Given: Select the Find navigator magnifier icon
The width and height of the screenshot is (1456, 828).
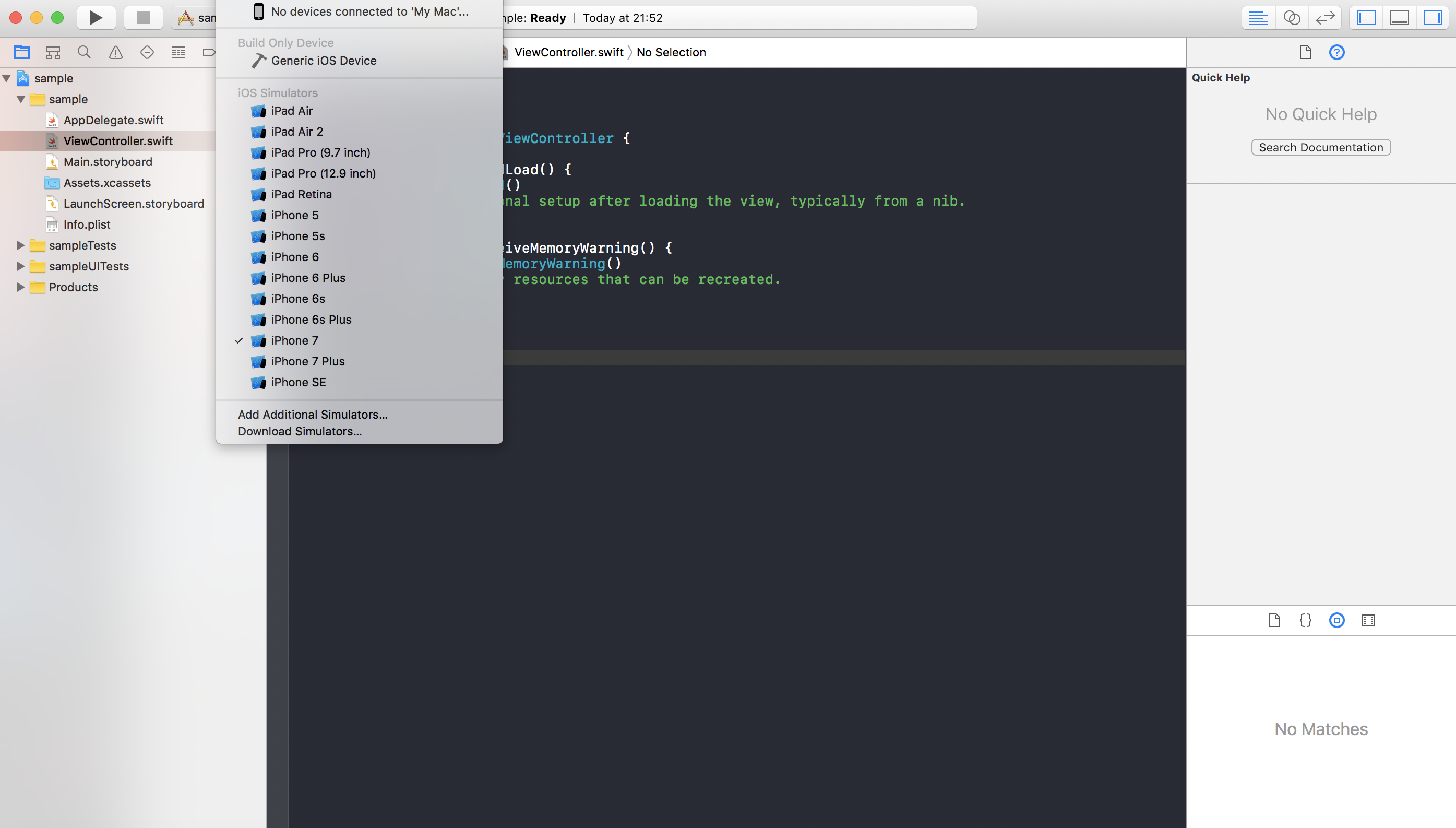Looking at the screenshot, I should [x=84, y=52].
